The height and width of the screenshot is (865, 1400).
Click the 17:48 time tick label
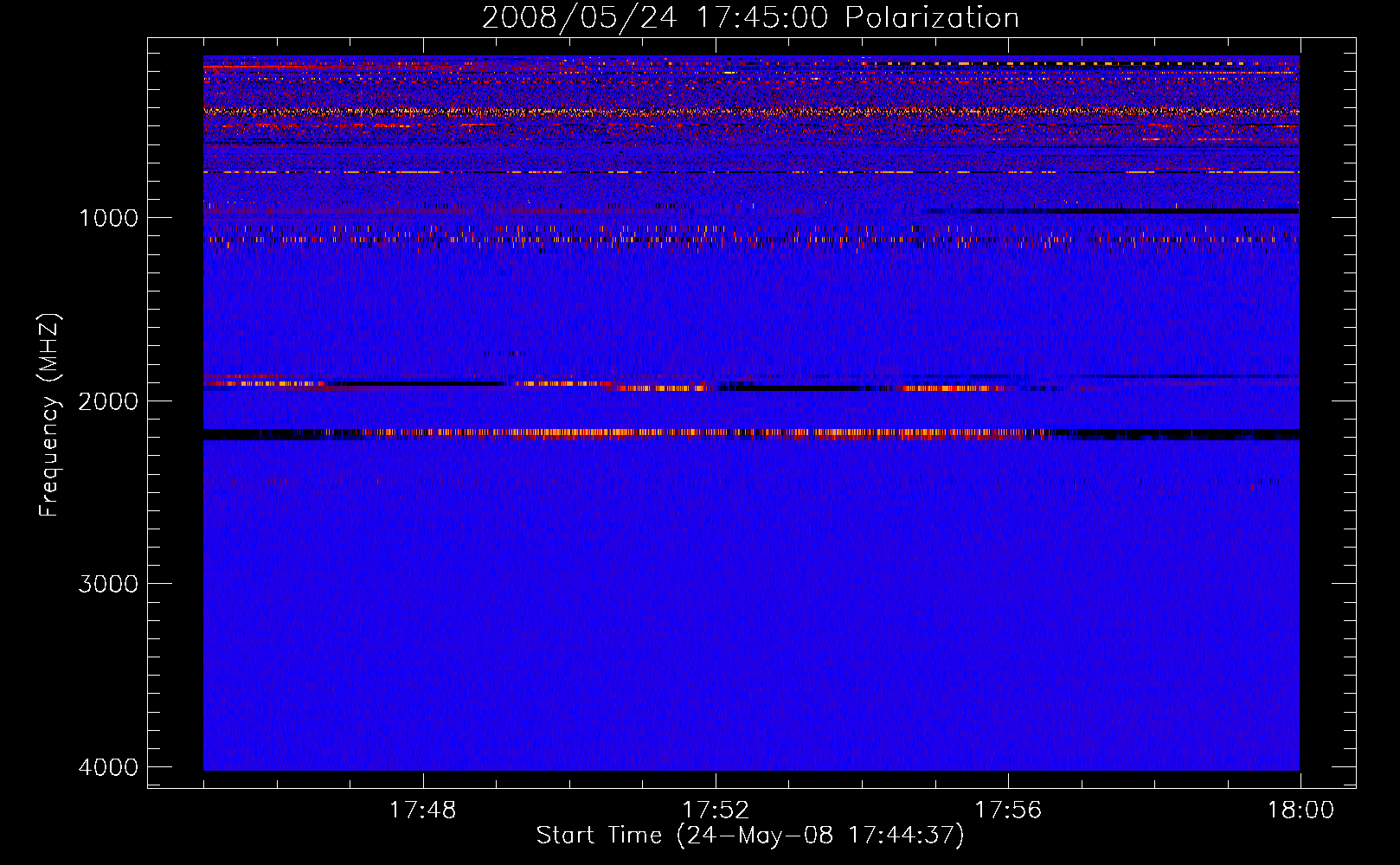(x=422, y=811)
